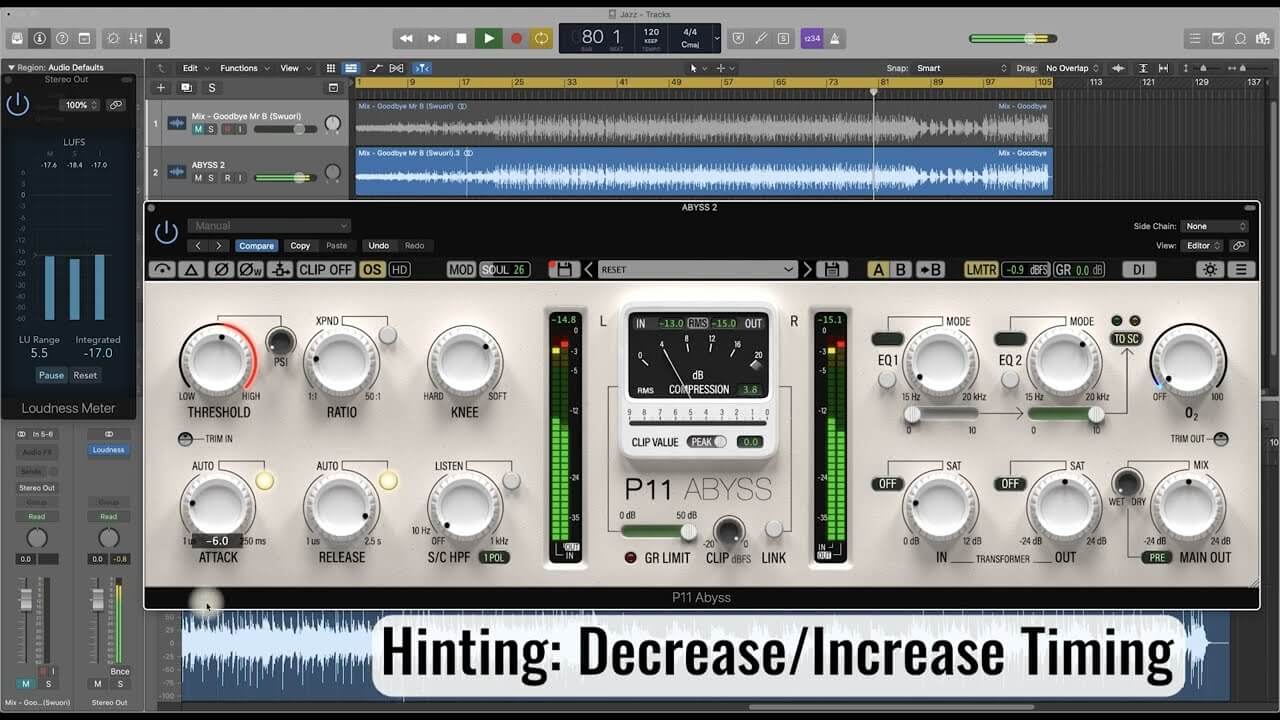The image size is (1280, 720).
Task: Click the Compare button
Action: click(256, 246)
